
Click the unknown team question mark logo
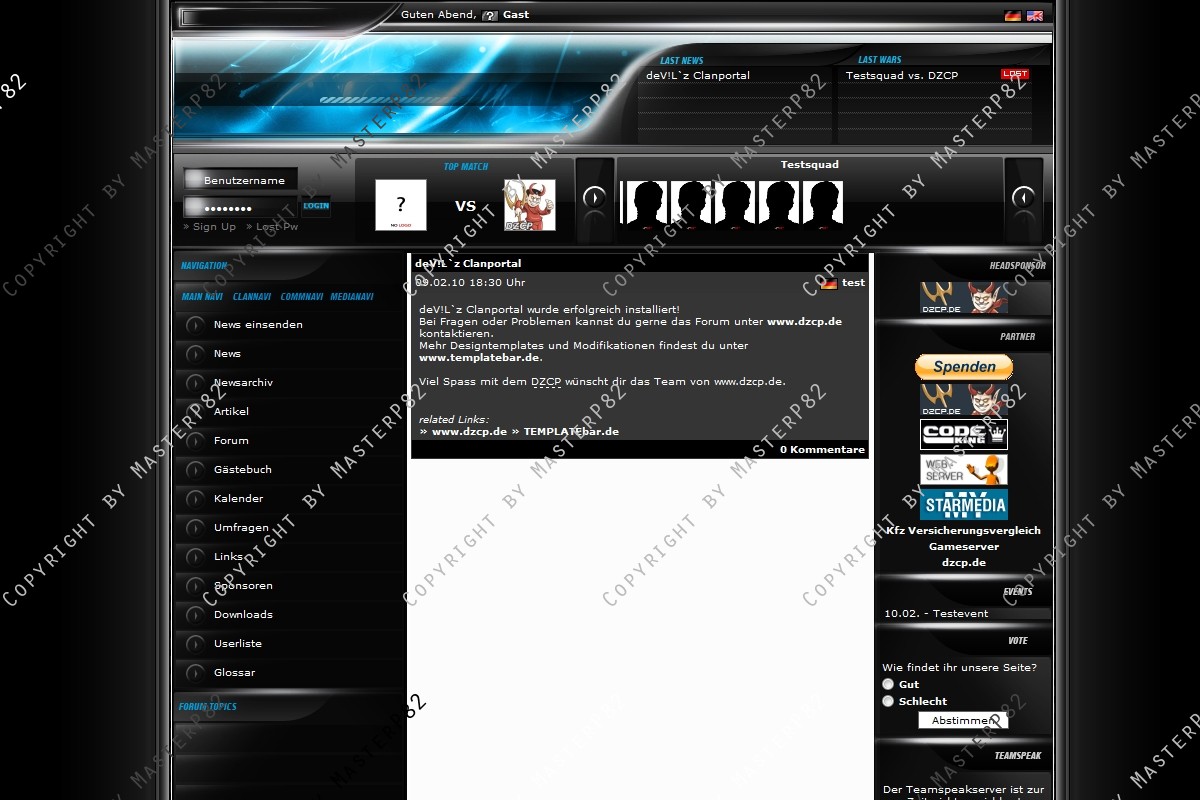click(x=401, y=205)
